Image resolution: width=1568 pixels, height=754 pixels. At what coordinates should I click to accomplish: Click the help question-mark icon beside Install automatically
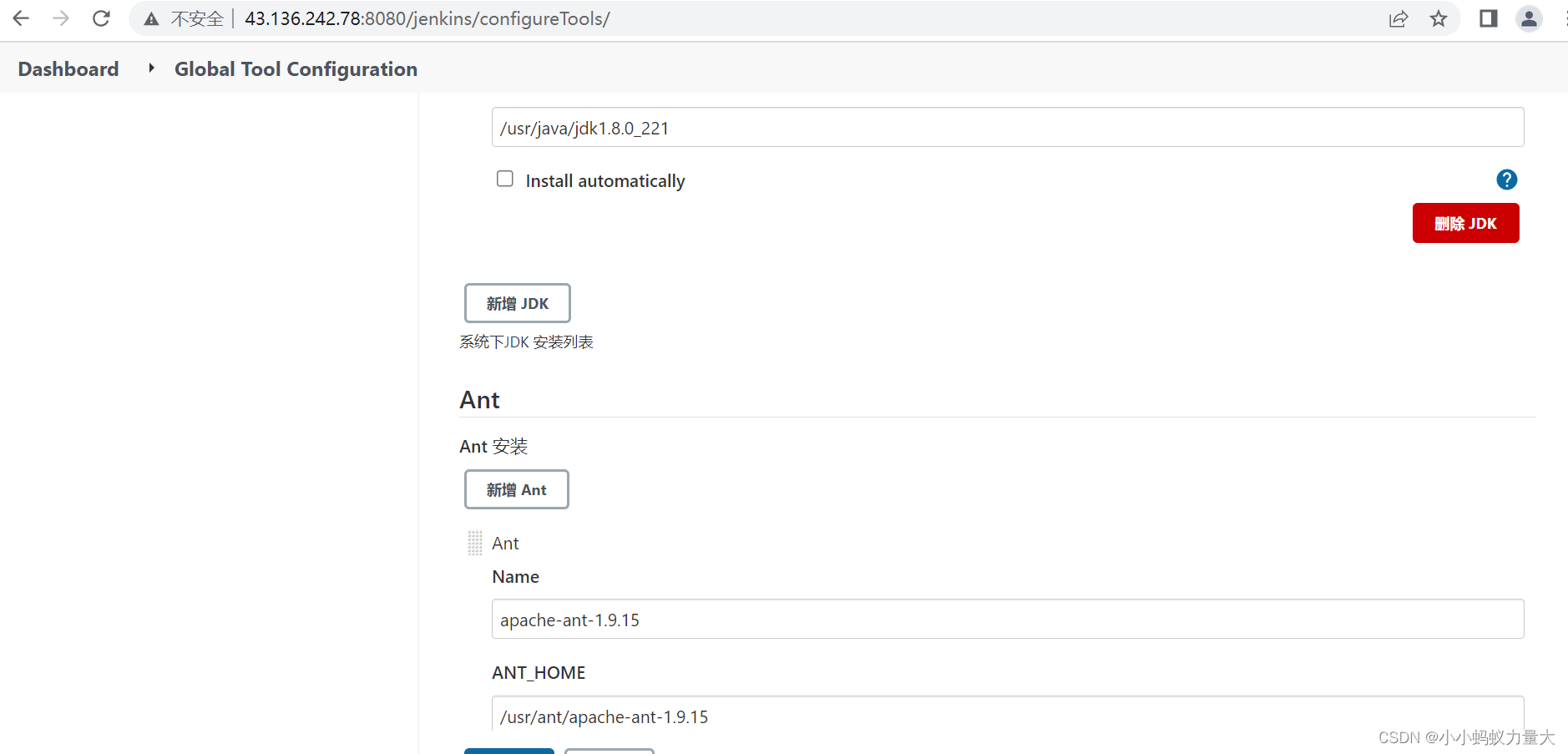click(x=1505, y=180)
